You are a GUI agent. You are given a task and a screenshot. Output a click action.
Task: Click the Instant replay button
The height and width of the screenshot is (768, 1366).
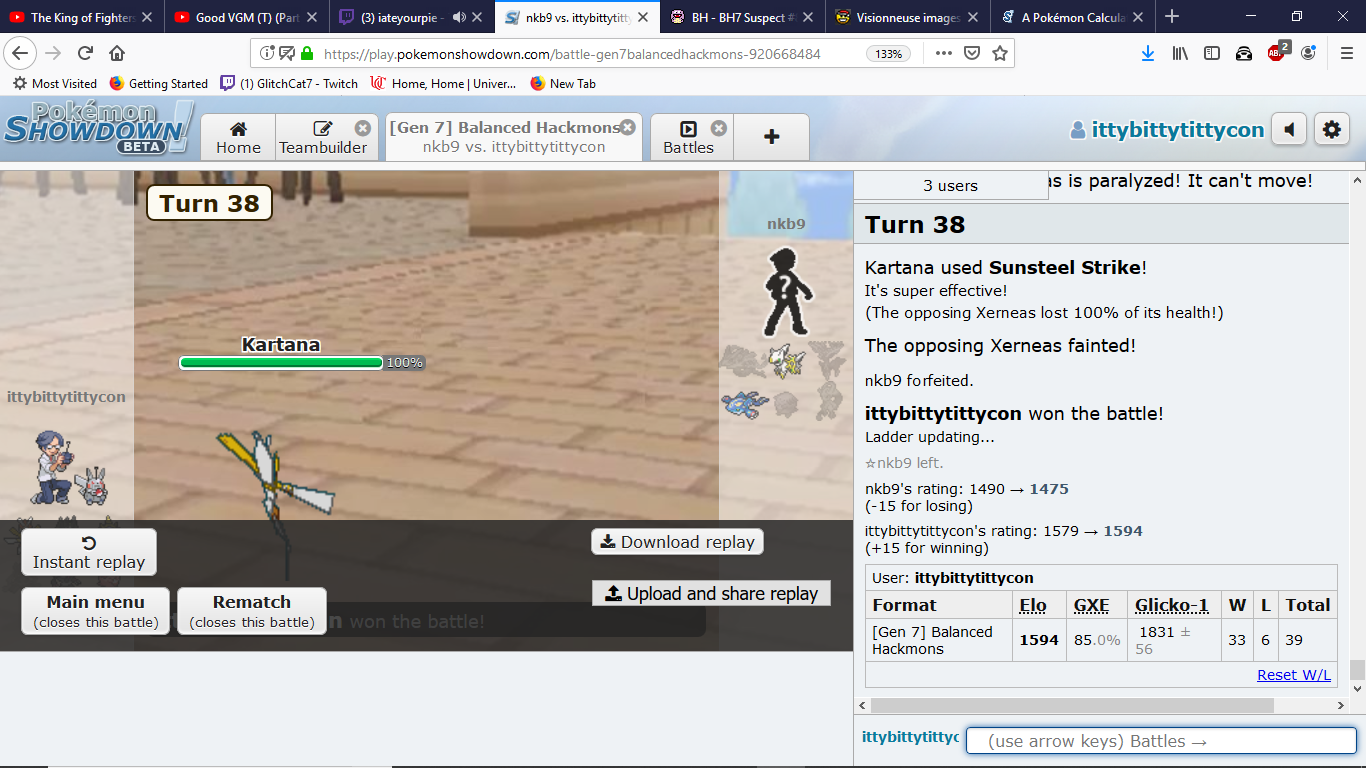(x=89, y=552)
